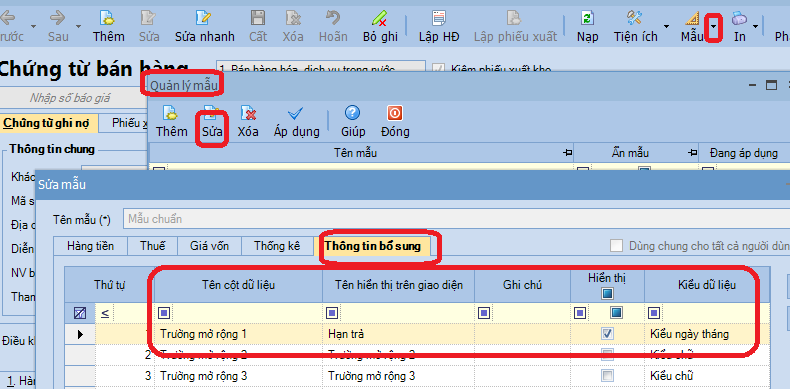This screenshot has width=790, height=389.
Task: Click Đóng to close template manager
Action: coord(395,122)
